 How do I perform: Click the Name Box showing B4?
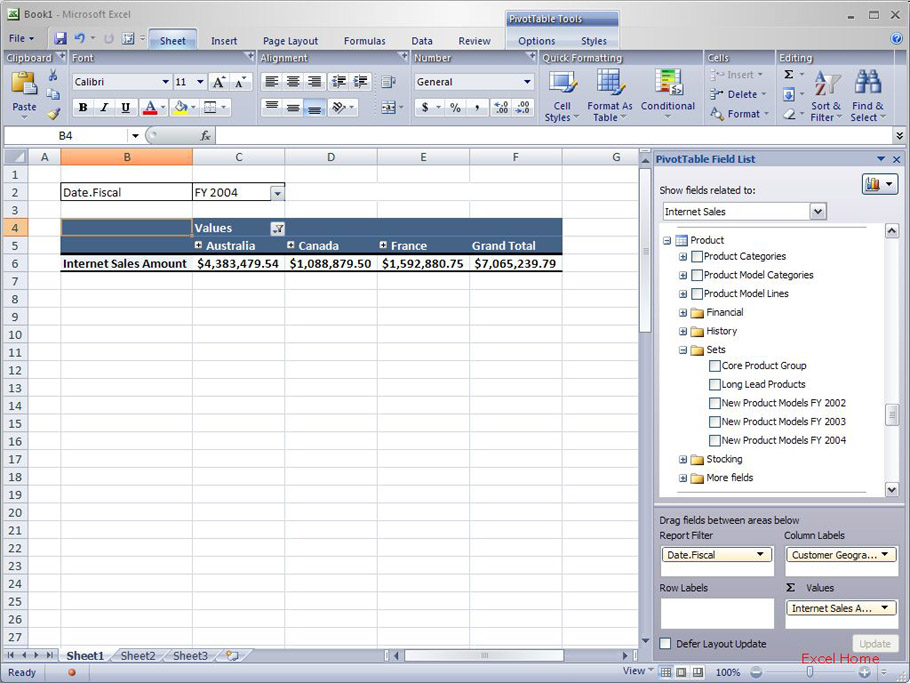click(66, 136)
